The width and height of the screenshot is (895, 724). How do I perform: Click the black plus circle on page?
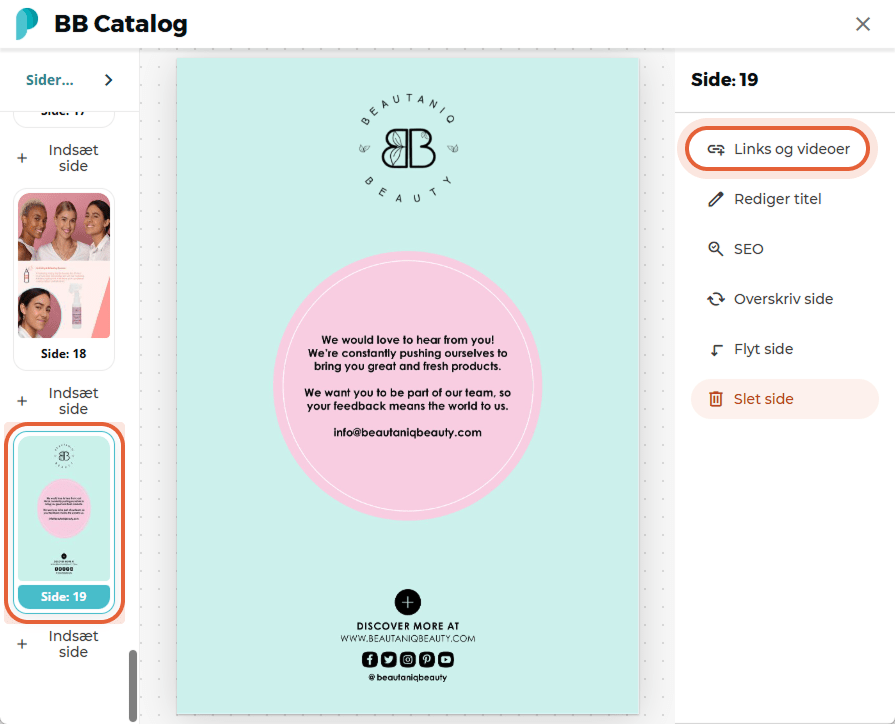pyautogui.click(x=408, y=602)
